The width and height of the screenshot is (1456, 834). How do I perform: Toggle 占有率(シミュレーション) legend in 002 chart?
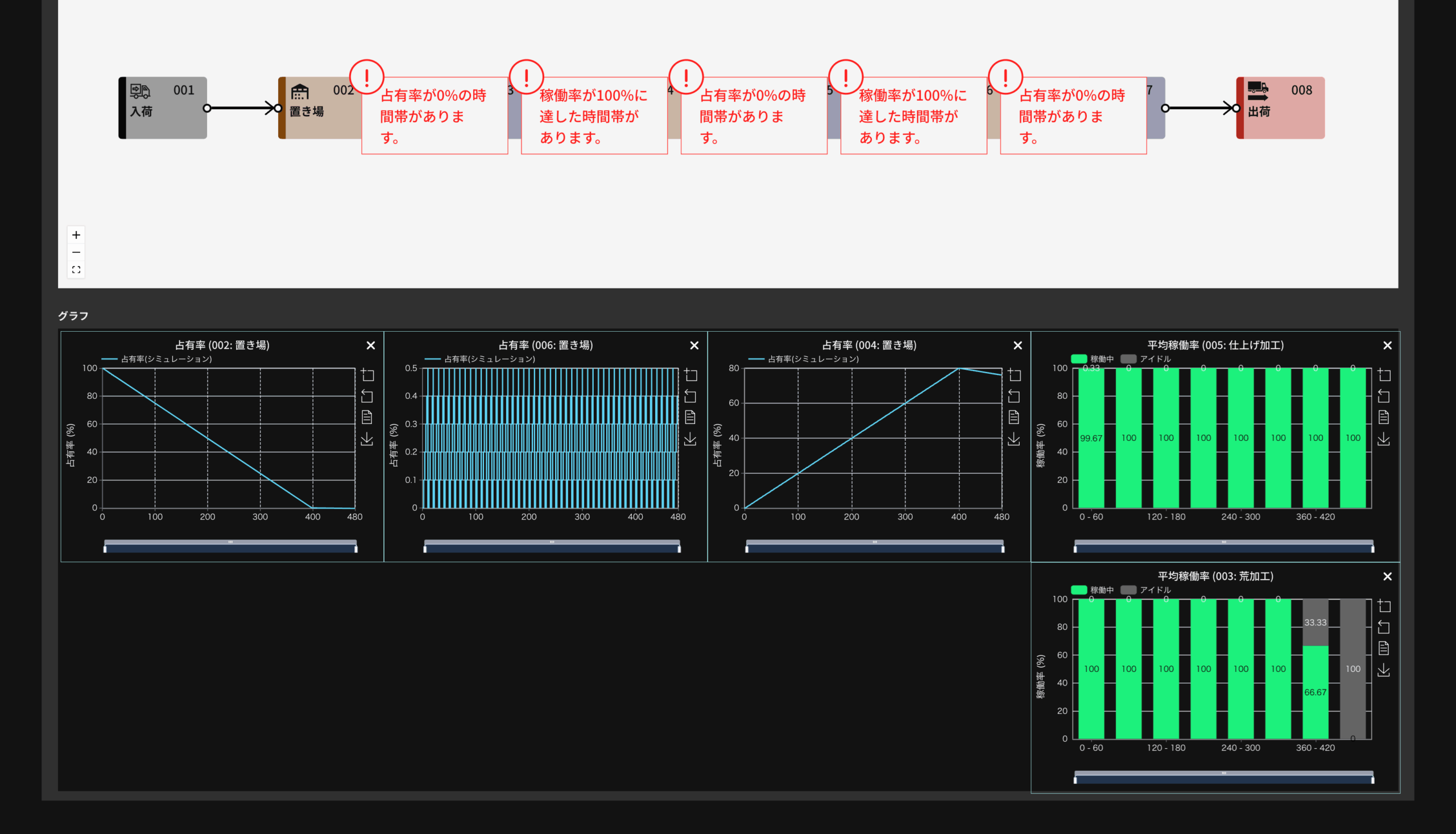[x=156, y=359]
